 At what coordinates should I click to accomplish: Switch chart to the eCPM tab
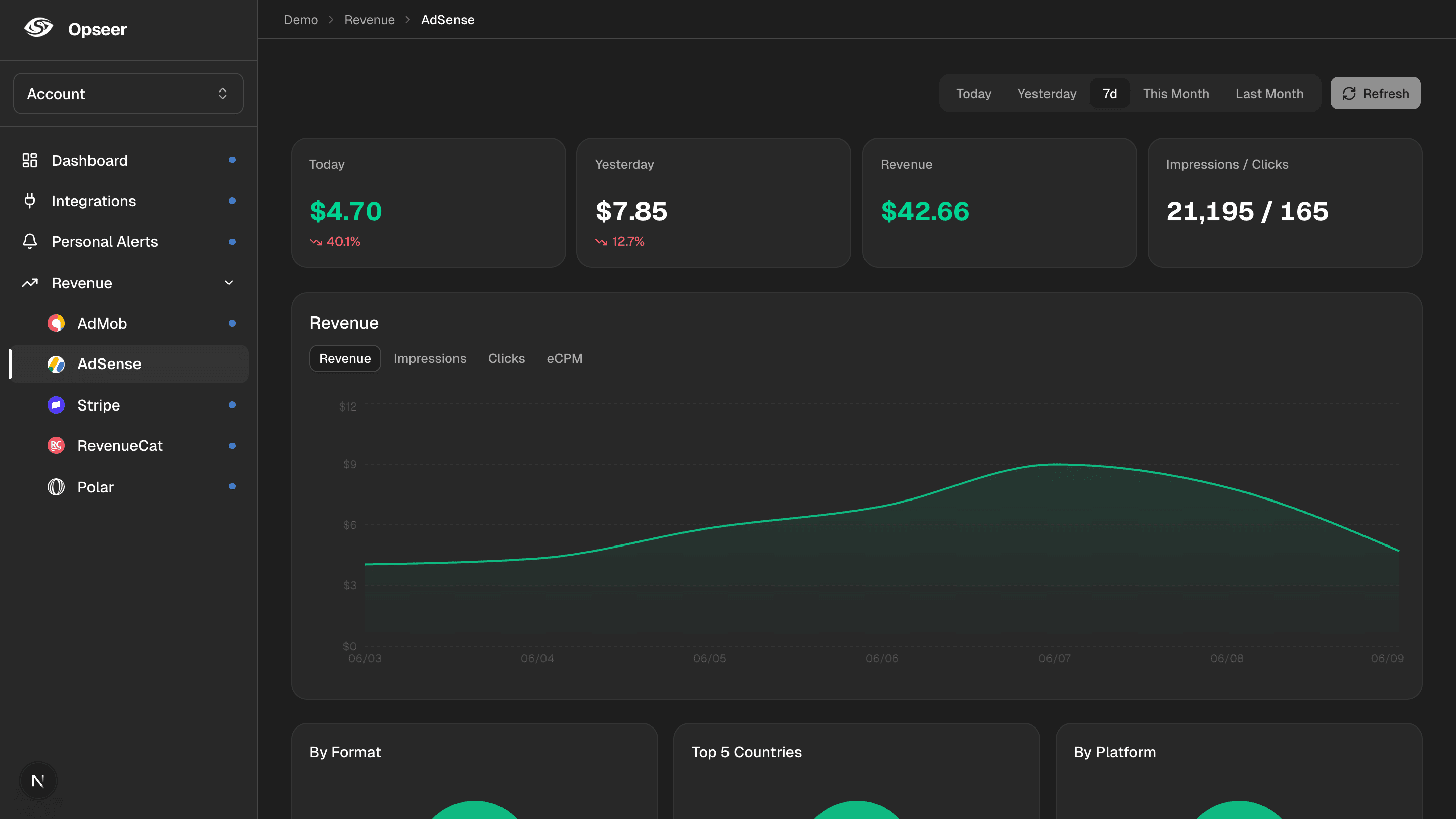coord(564,358)
